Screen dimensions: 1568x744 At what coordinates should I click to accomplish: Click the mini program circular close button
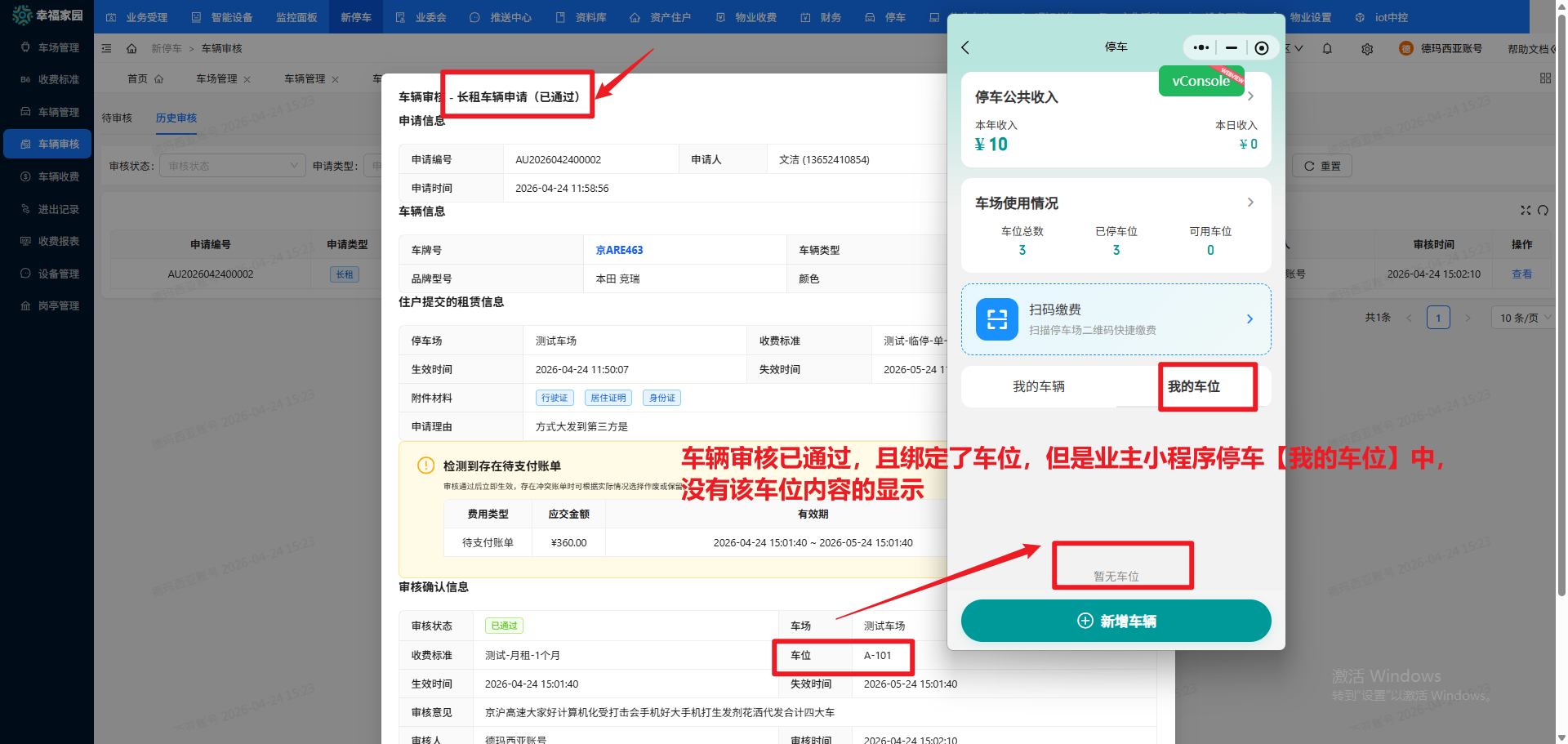coord(1262,47)
